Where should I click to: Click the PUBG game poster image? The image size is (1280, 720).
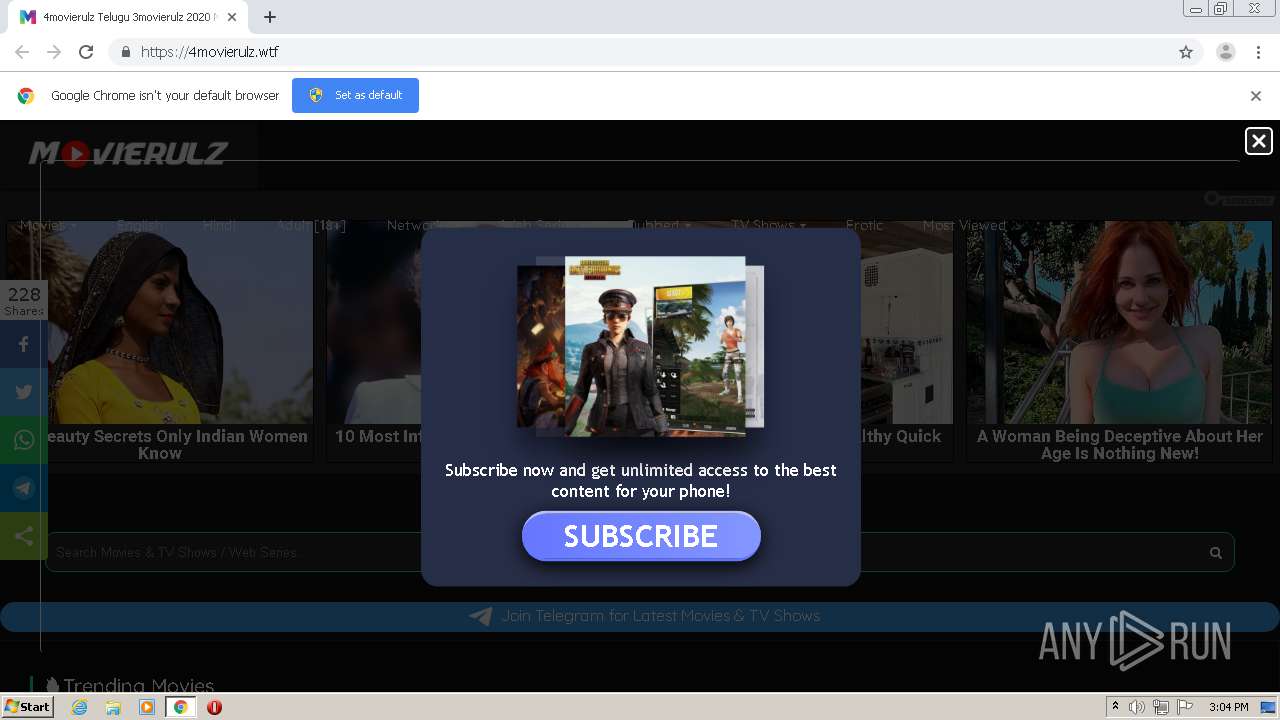(641, 346)
